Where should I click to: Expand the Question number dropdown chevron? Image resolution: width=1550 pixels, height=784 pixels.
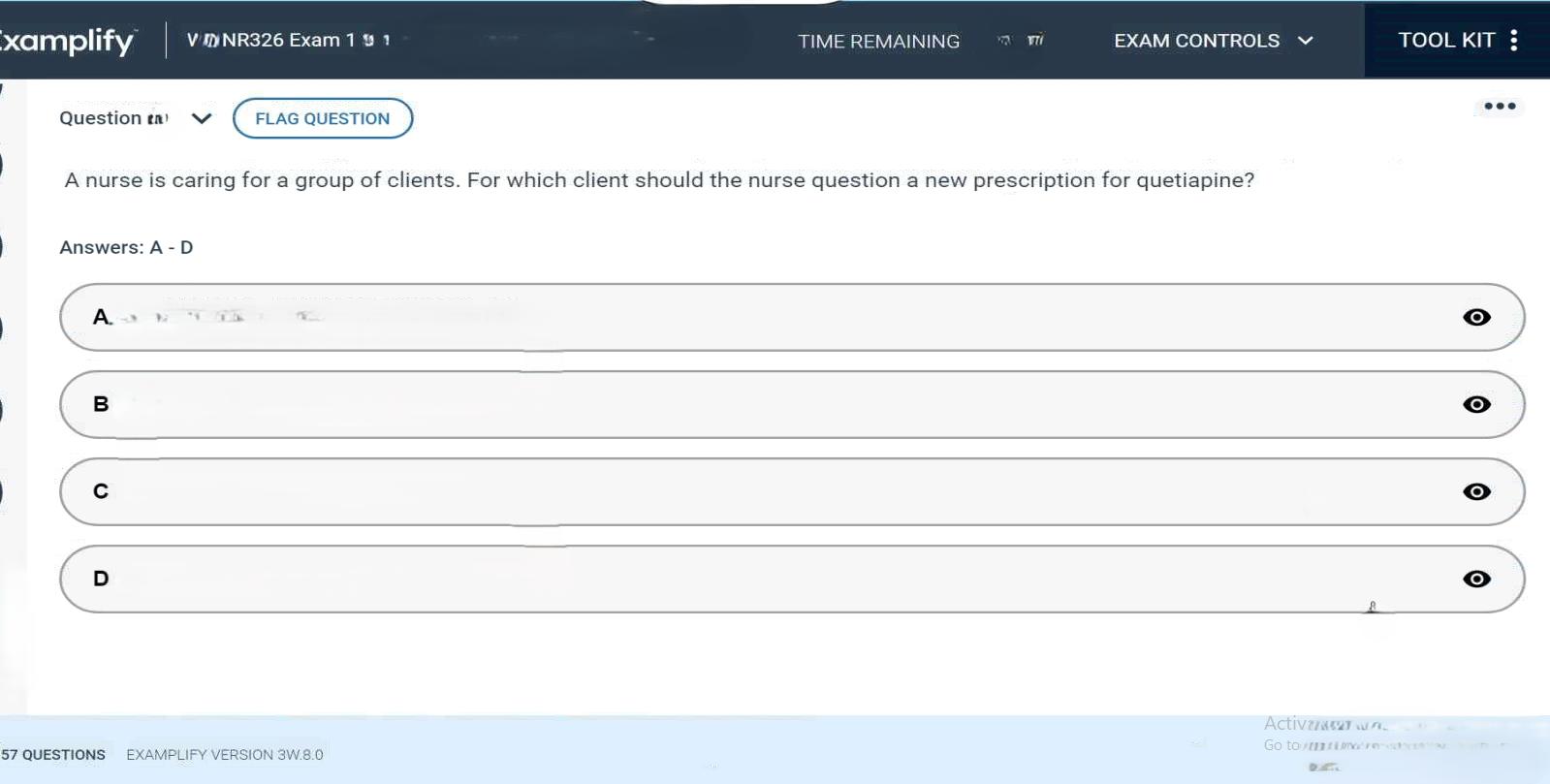point(202,118)
